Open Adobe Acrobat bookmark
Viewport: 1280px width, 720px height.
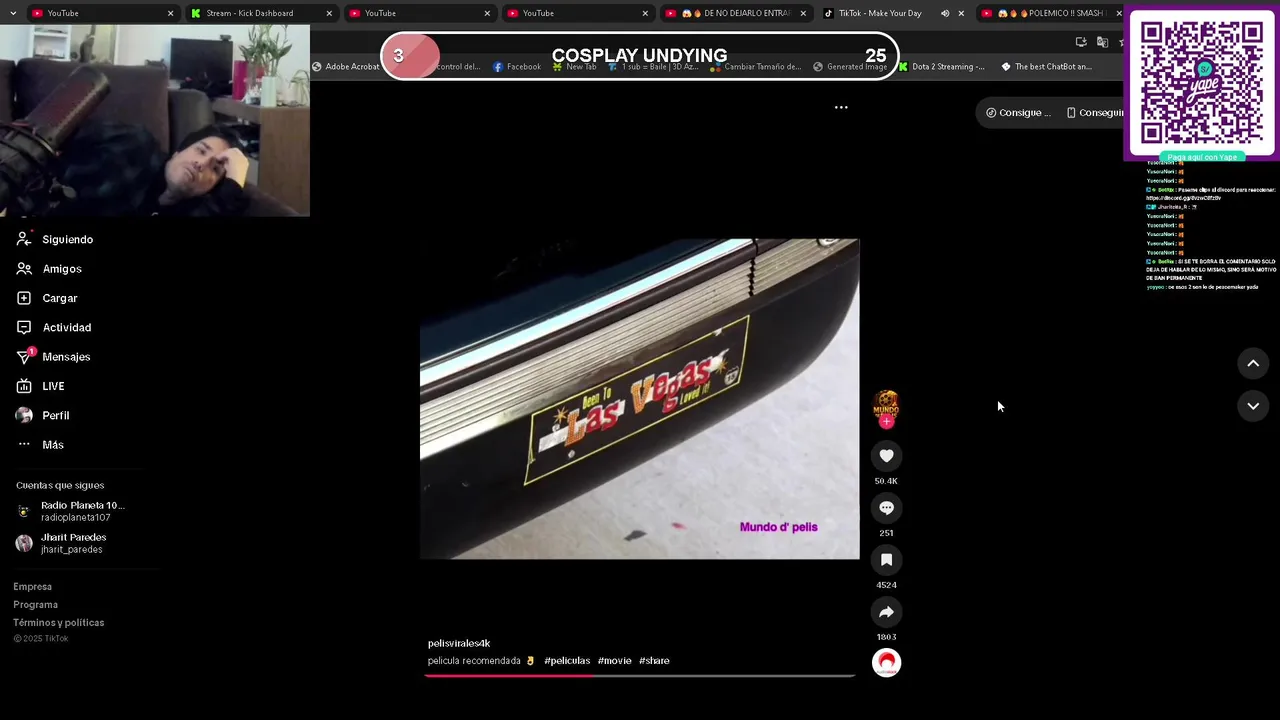346,67
